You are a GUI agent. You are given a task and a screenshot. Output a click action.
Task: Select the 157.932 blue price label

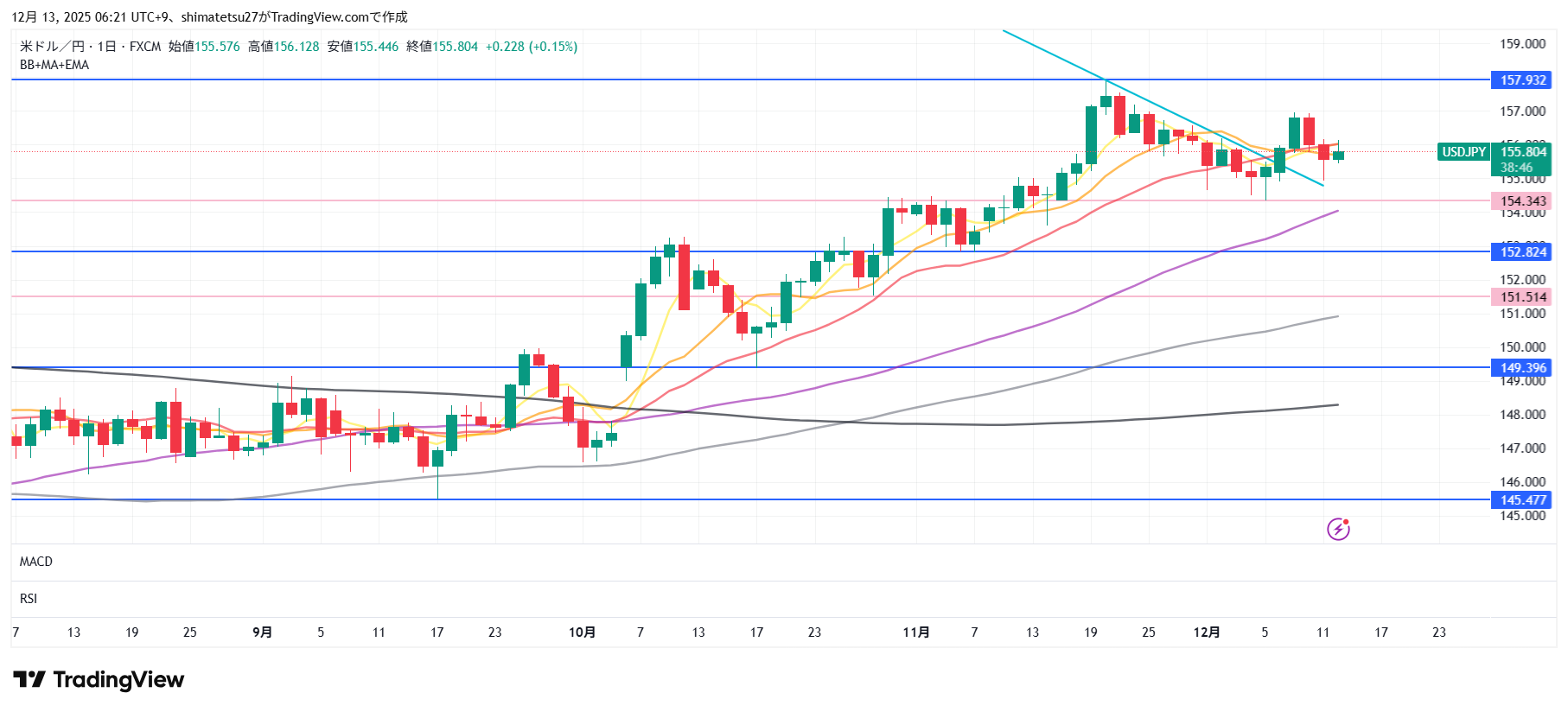[x=1522, y=80]
